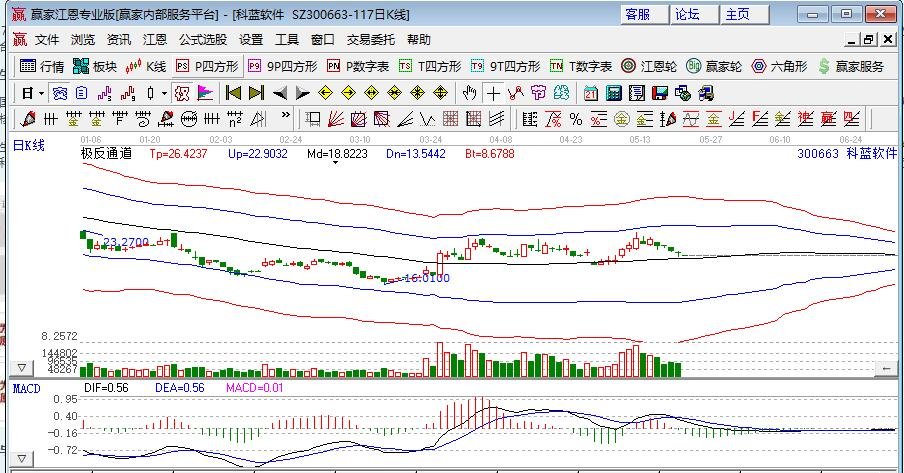Open the T数字表 tool
The width and height of the screenshot is (904, 473).
581,66
